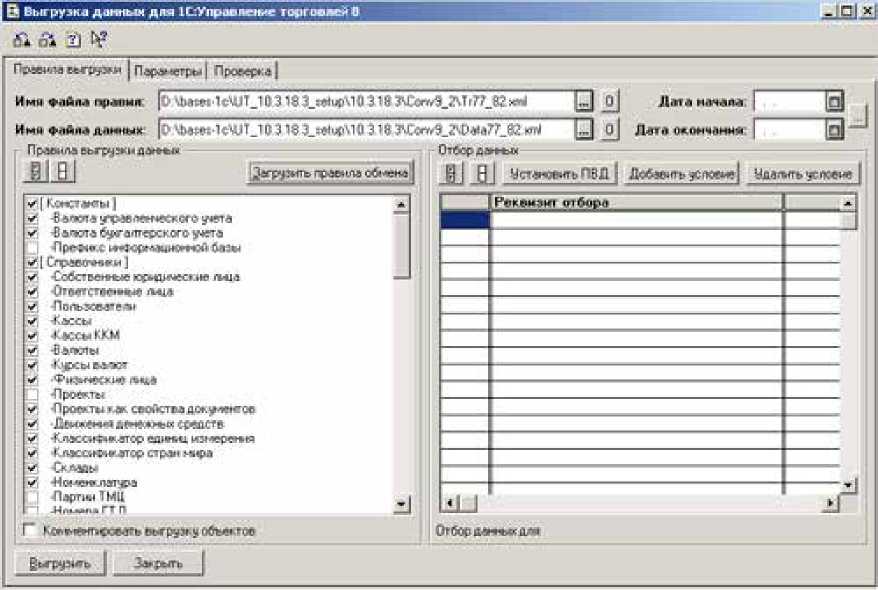The width and height of the screenshot is (878, 590).
Task: Toggle the Кассы ККМ checkbox
Action: [32, 335]
